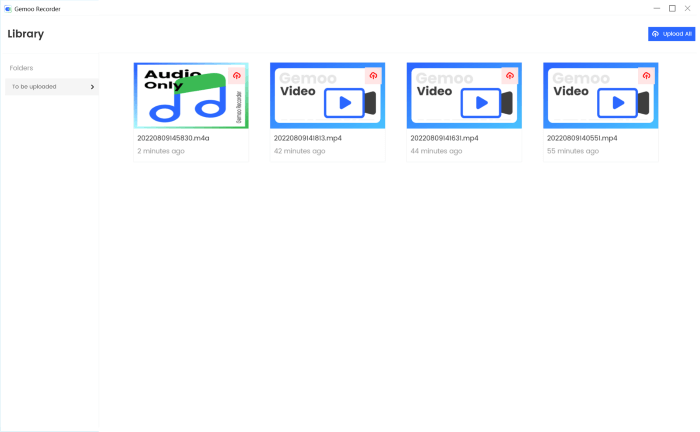The width and height of the screenshot is (700, 432).
Task: Expand the To be uploaded chevron arrow
Action: (x=92, y=87)
